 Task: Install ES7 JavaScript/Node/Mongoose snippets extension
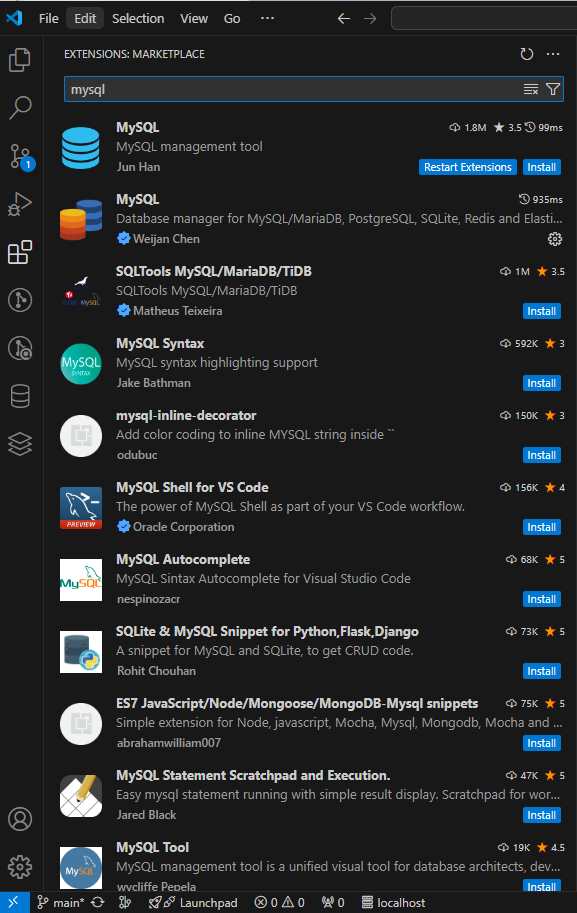point(541,743)
